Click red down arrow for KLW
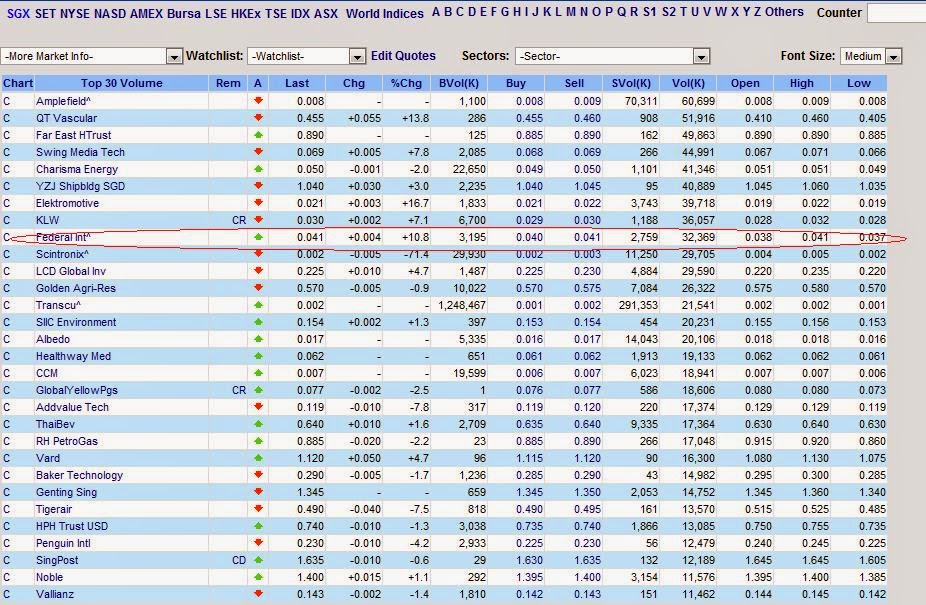Viewport: 926px width, 605px height. (258, 220)
